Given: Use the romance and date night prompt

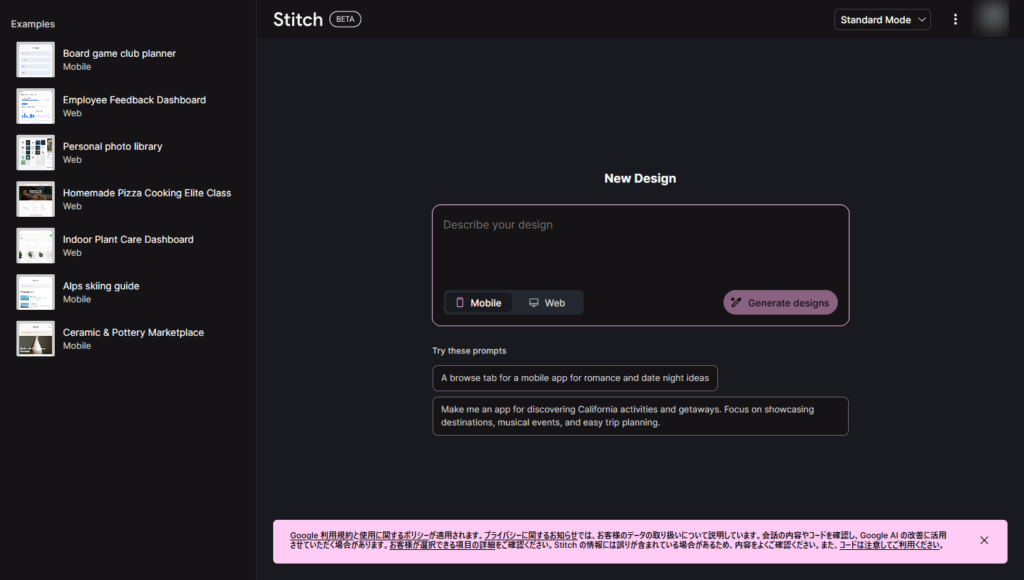Looking at the screenshot, I should click(575, 378).
